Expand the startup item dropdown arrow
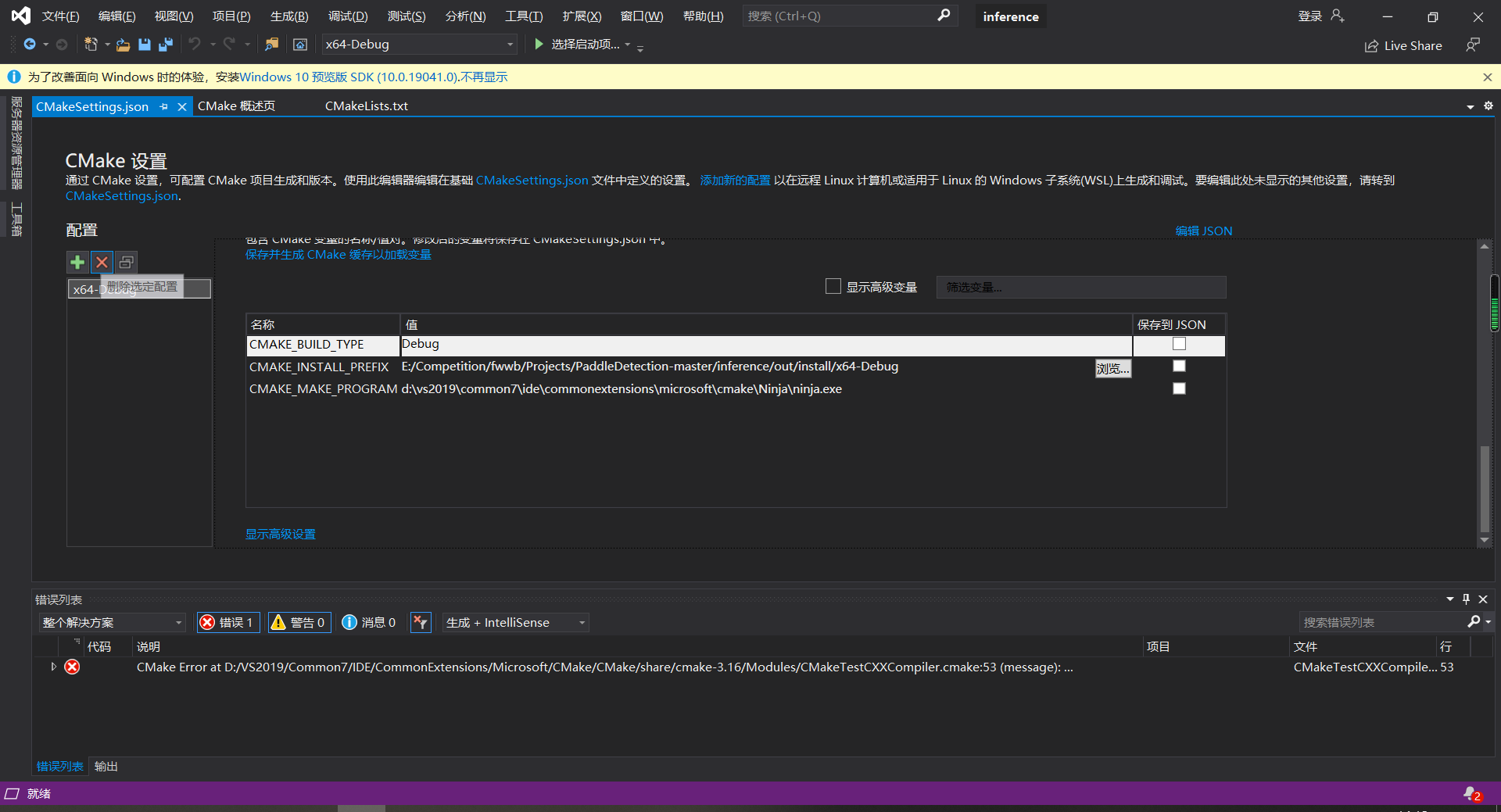1501x812 pixels. pos(627,45)
